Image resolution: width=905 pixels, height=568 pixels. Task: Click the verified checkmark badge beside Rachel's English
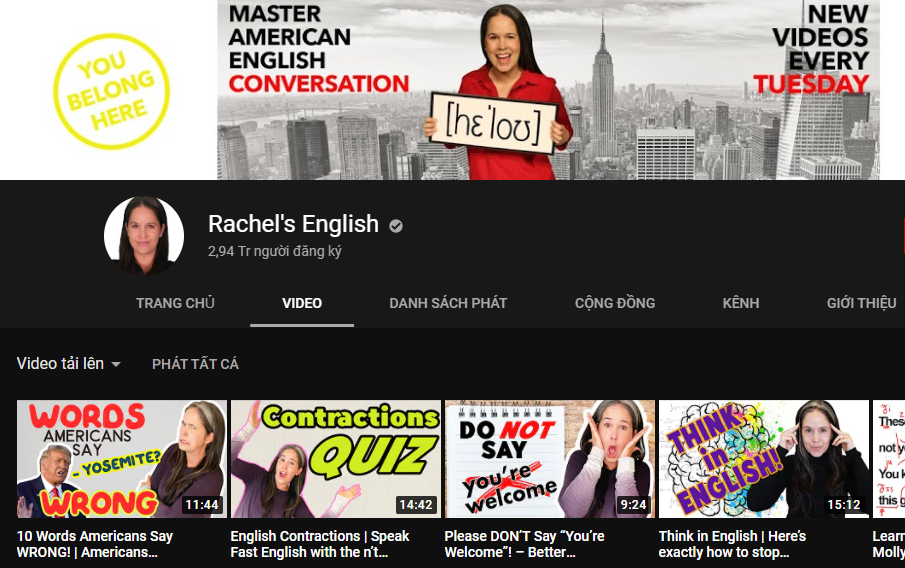click(395, 226)
